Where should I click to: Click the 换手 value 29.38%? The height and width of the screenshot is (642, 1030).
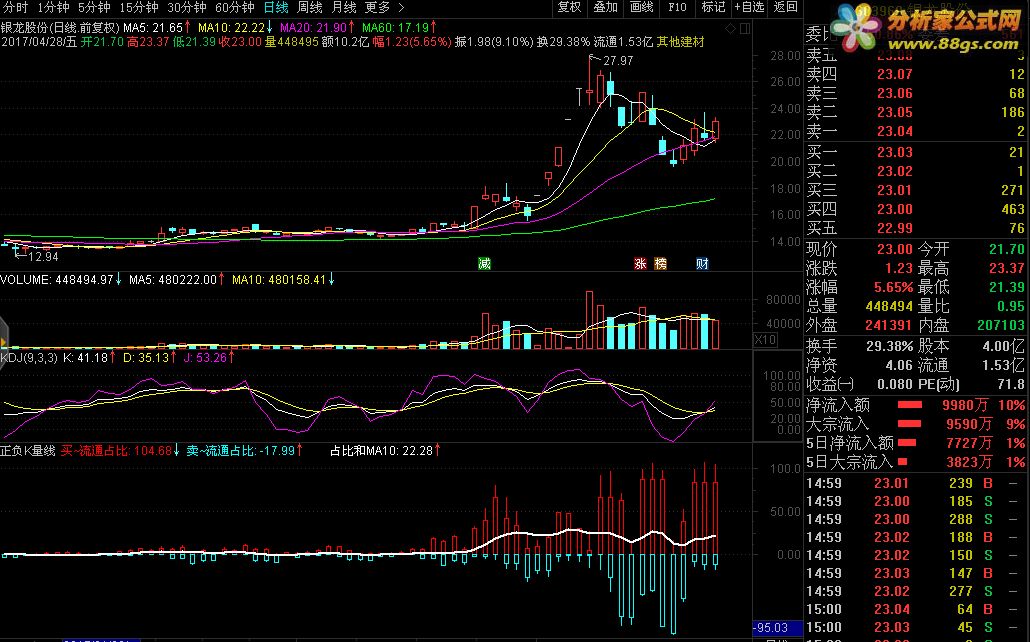[x=889, y=346]
